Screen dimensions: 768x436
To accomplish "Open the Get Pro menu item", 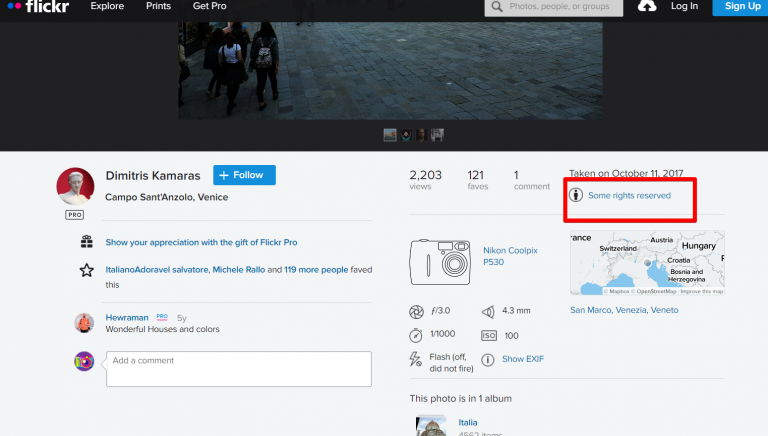I will coord(210,6).
